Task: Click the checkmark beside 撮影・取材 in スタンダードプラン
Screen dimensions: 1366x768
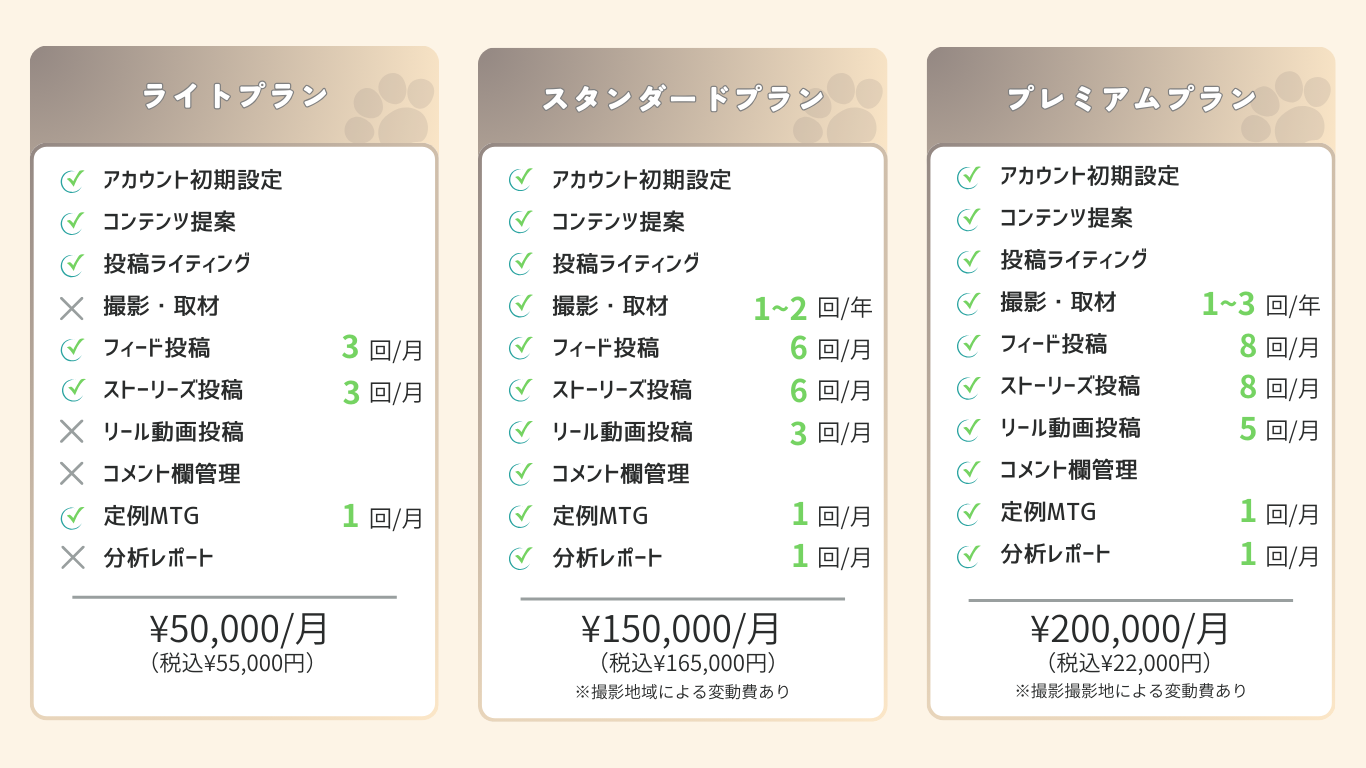Action: point(520,306)
